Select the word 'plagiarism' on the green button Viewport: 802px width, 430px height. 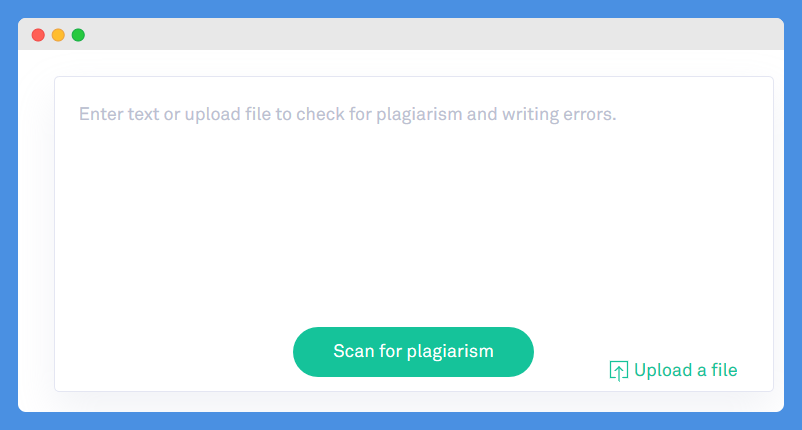click(x=450, y=352)
